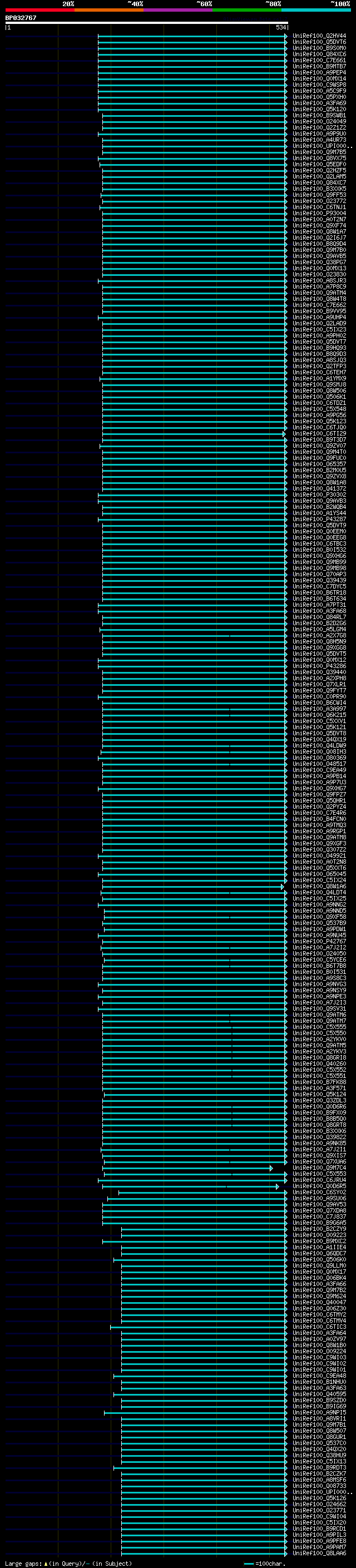Click the cyan ~100% identity legend bar

pos(316,10)
